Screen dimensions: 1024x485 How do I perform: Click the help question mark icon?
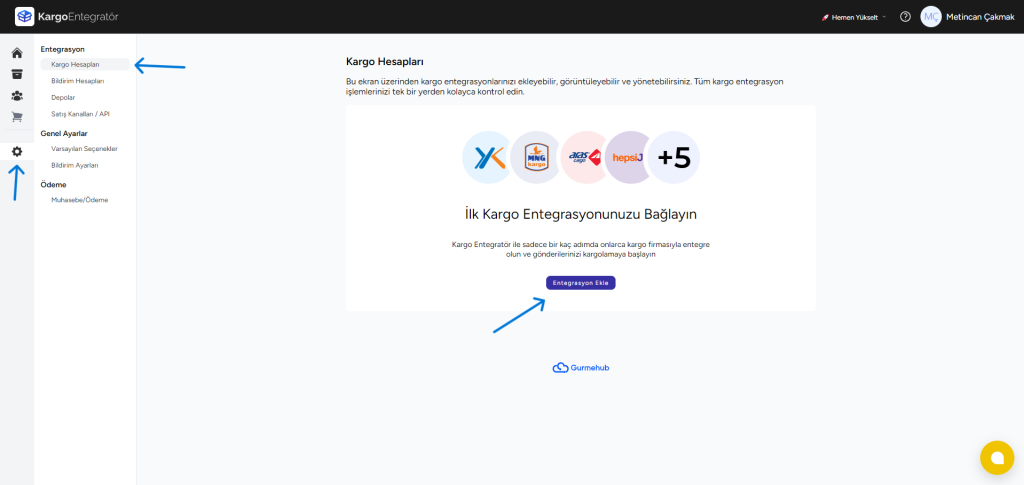905,17
